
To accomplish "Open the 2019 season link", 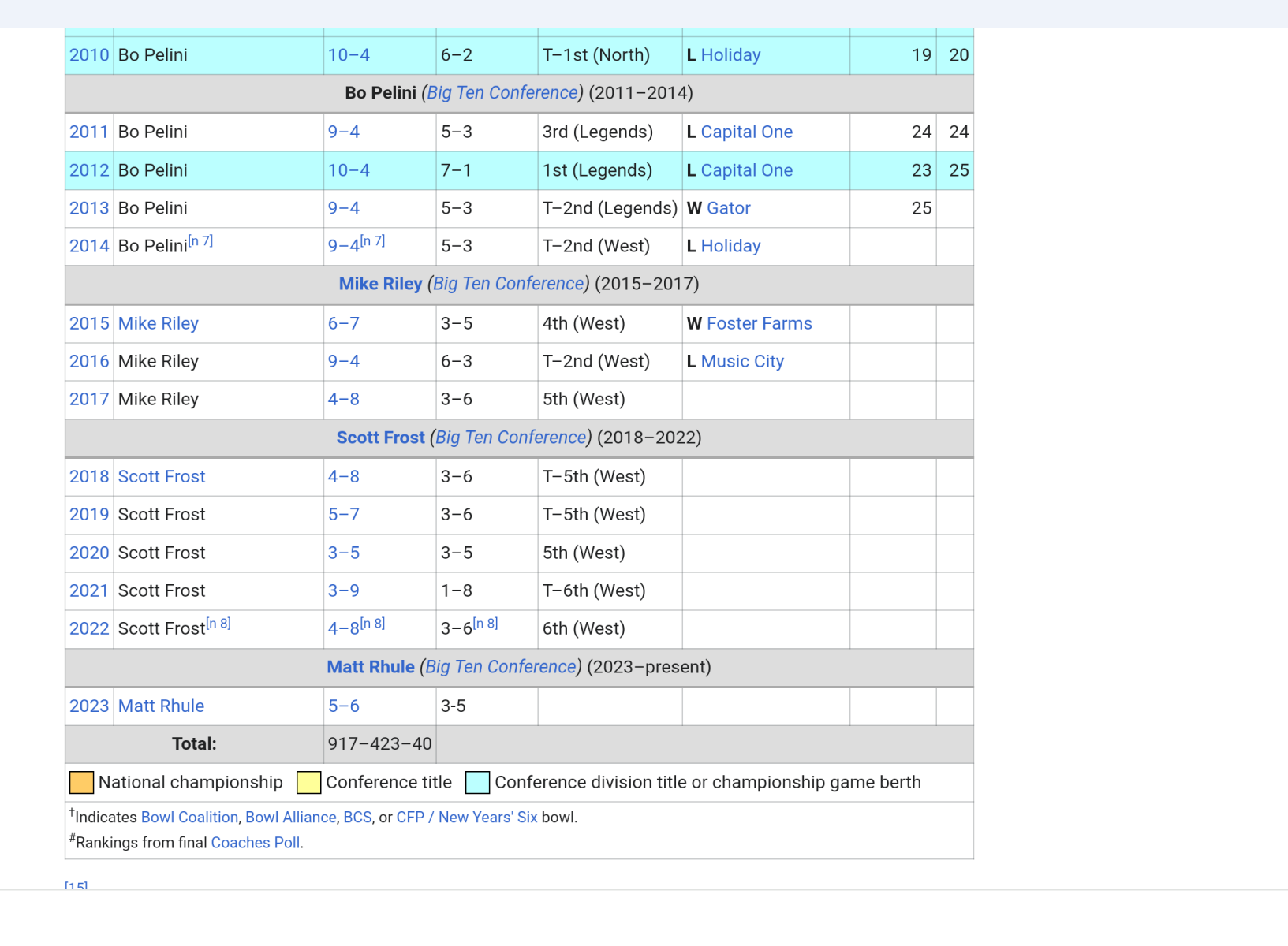I will [x=89, y=514].
